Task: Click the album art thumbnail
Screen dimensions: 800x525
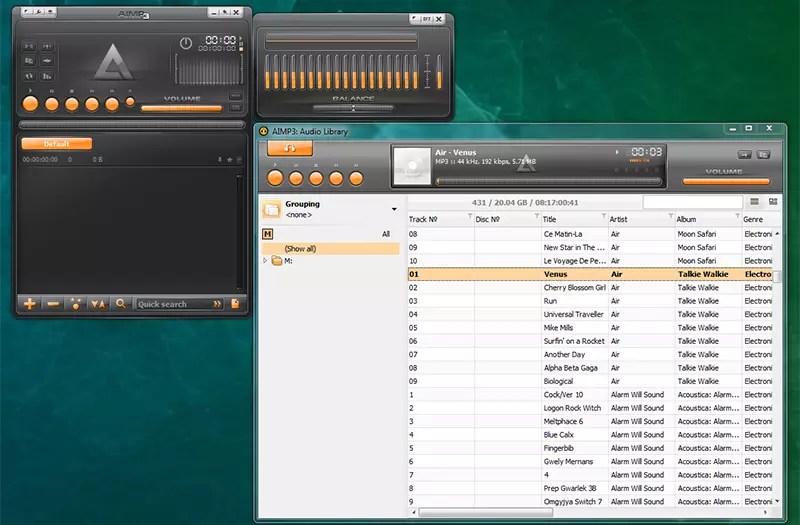Action: pos(412,166)
